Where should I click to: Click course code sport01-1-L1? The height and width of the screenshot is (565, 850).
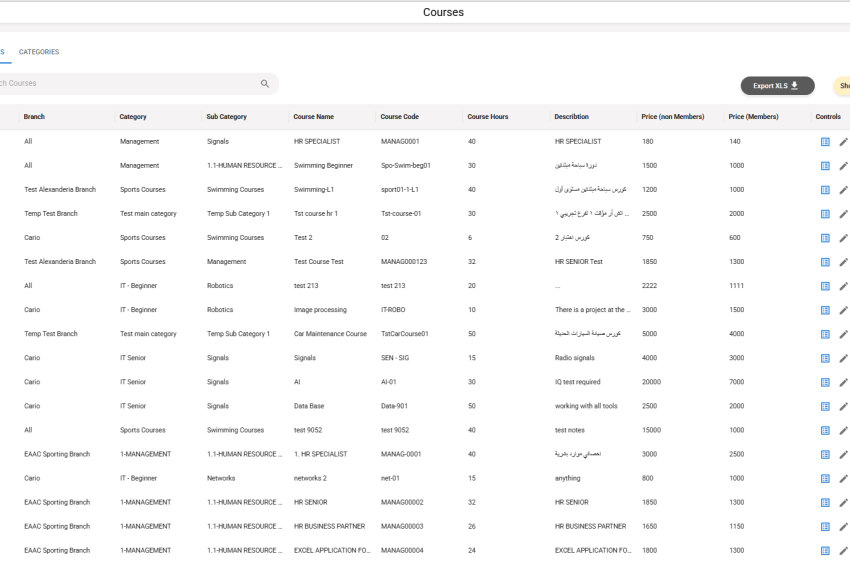[x=400, y=189]
